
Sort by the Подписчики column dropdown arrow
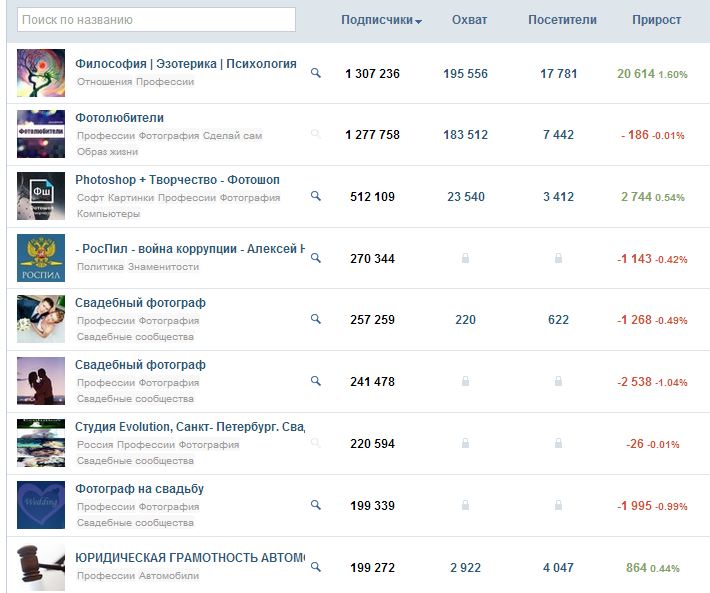(x=418, y=21)
